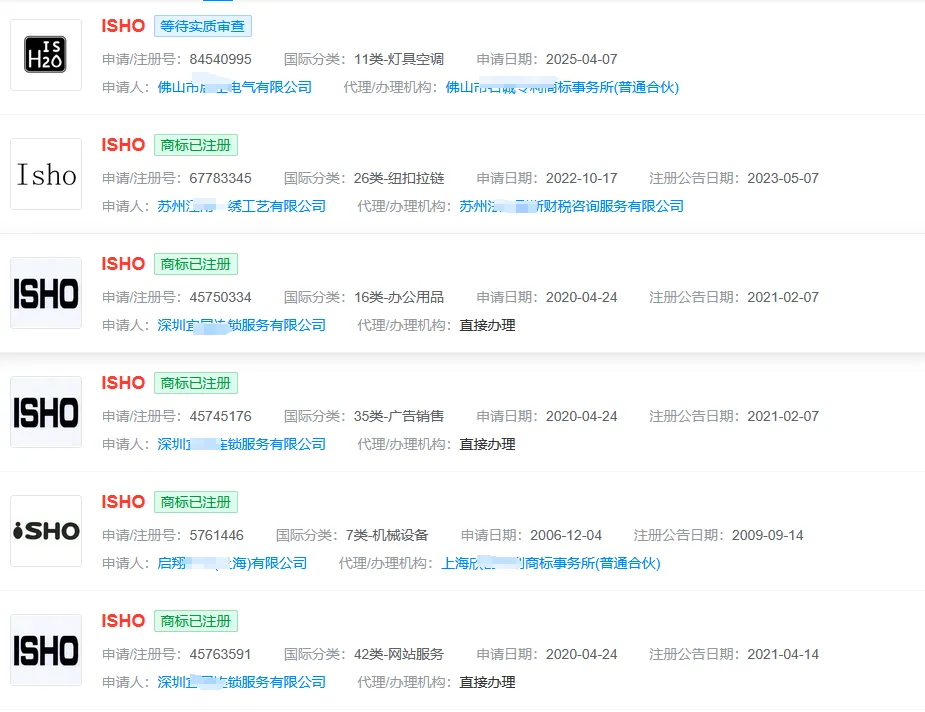Click the 35类-广告销售 classification text
Image resolution: width=925 pixels, height=712 pixels.
click(399, 416)
